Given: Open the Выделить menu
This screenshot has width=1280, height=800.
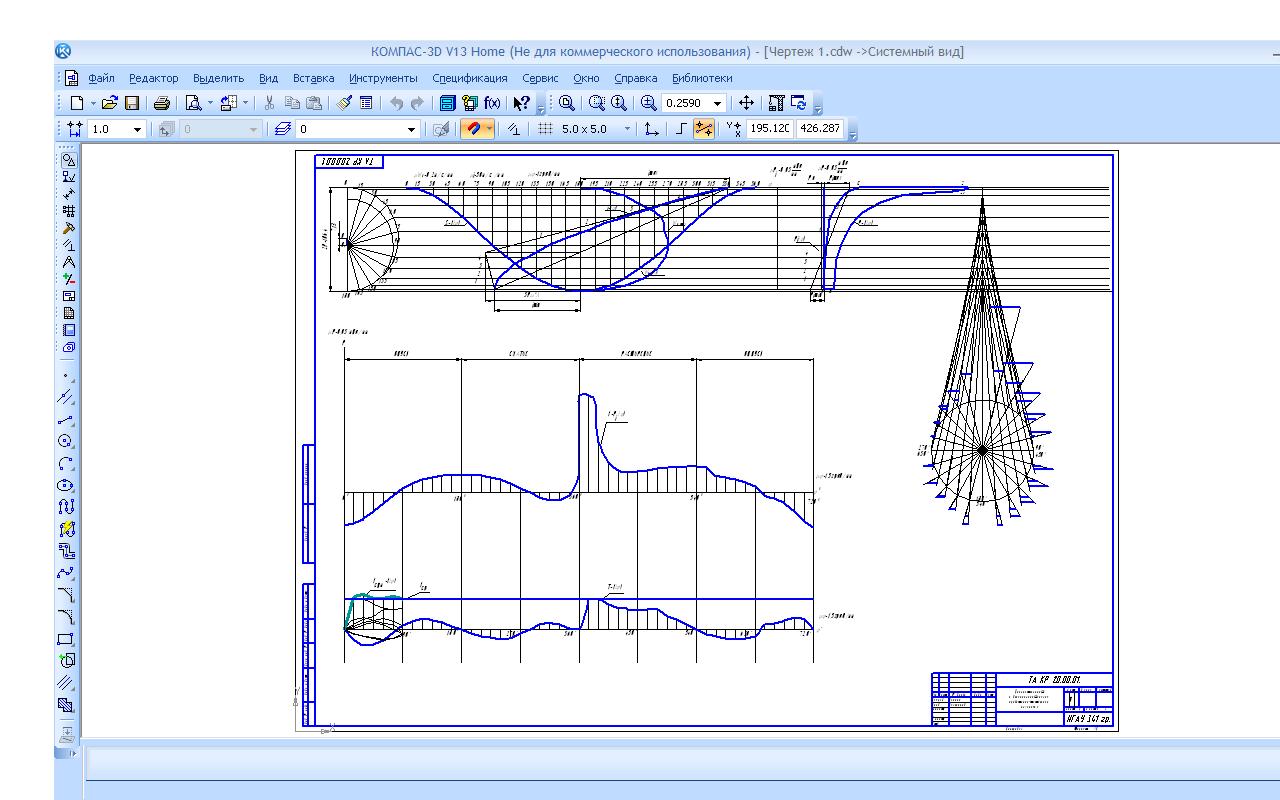Looking at the screenshot, I should click(218, 78).
